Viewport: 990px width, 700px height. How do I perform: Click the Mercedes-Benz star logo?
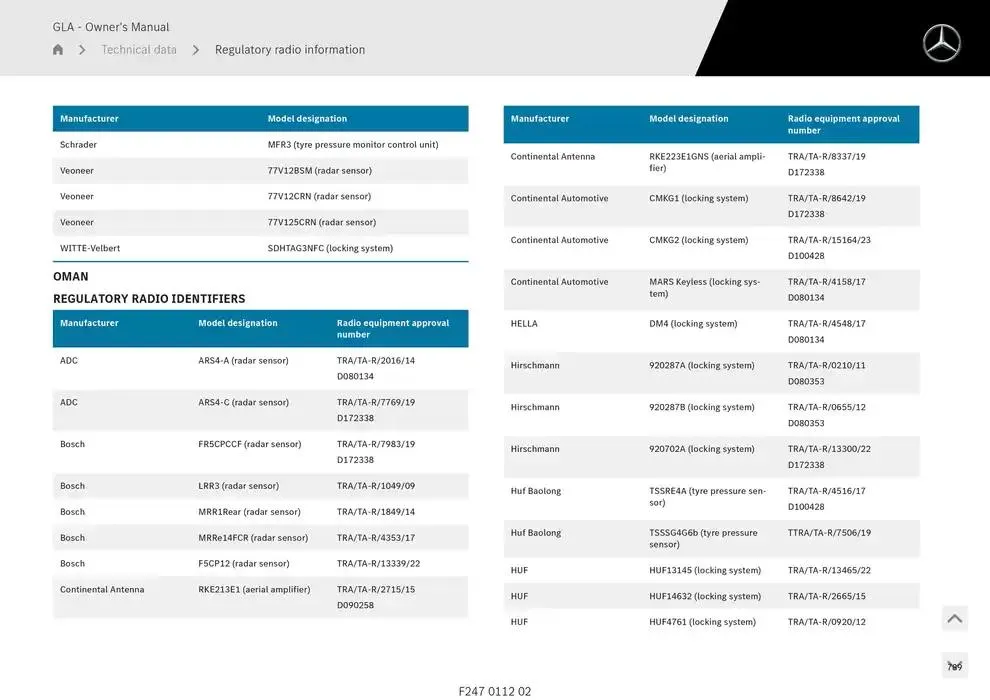tap(941, 43)
